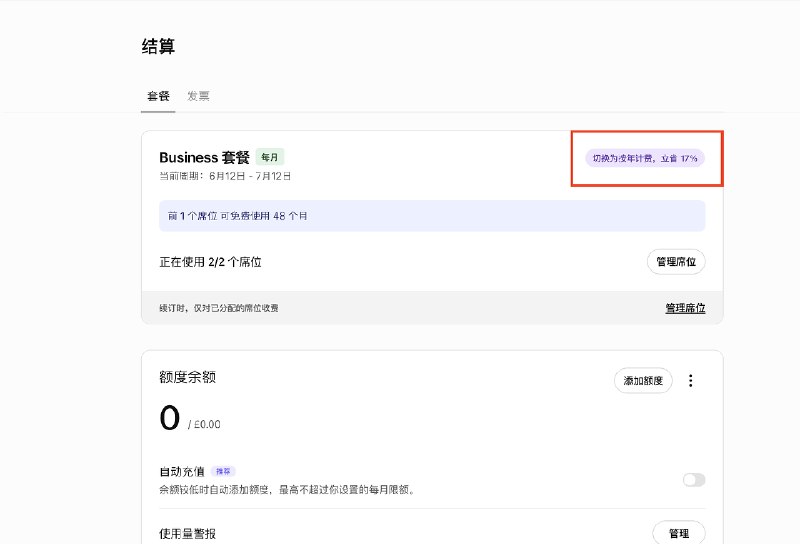This screenshot has width=800, height=544.
Task: Click the large 0 balance number
Action: 169,417
